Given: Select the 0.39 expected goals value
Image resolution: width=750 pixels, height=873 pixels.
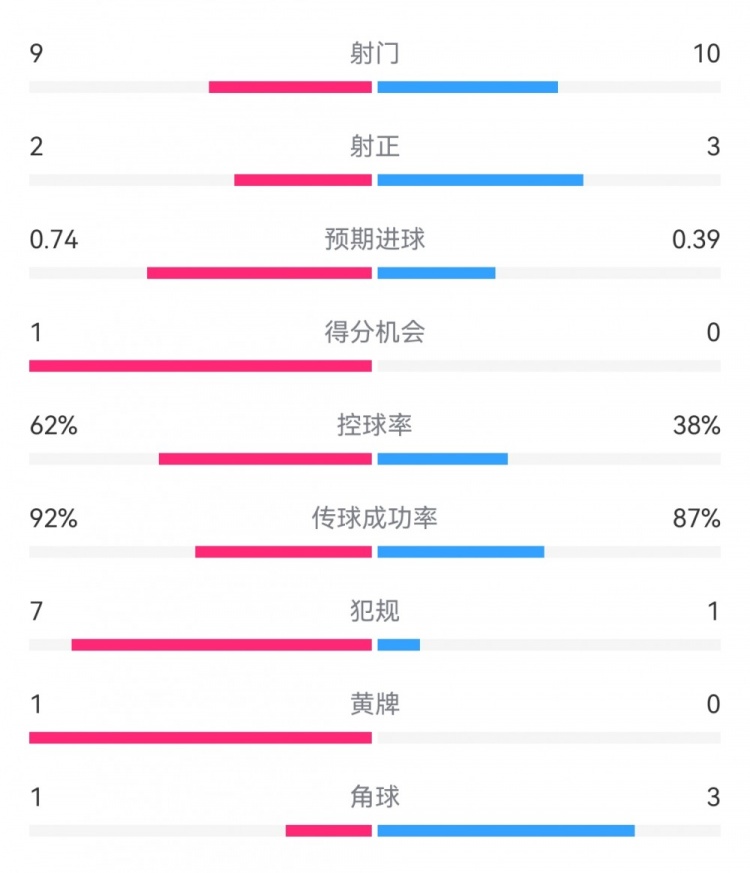Looking at the screenshot, I should [x=697, y=240].
